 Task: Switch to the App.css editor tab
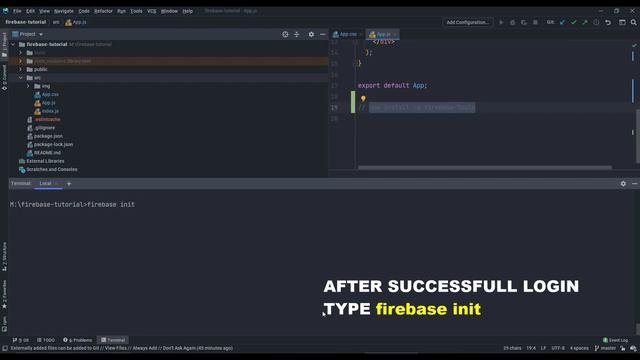coord(346,34)
